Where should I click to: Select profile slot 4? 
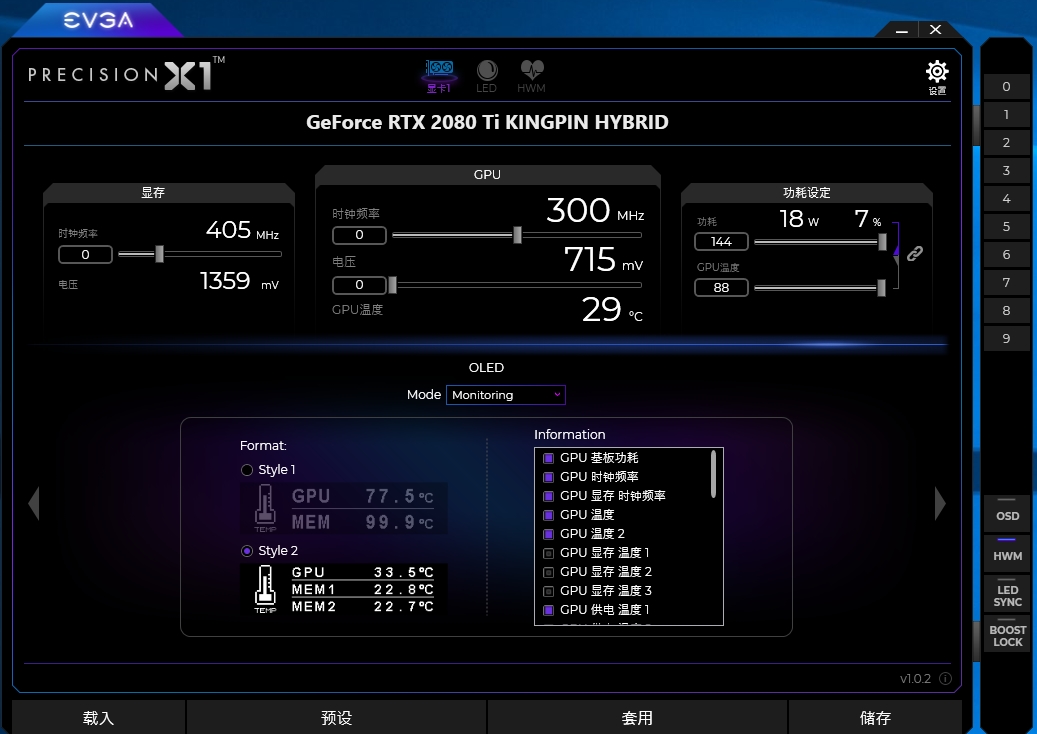point(1006,198)
